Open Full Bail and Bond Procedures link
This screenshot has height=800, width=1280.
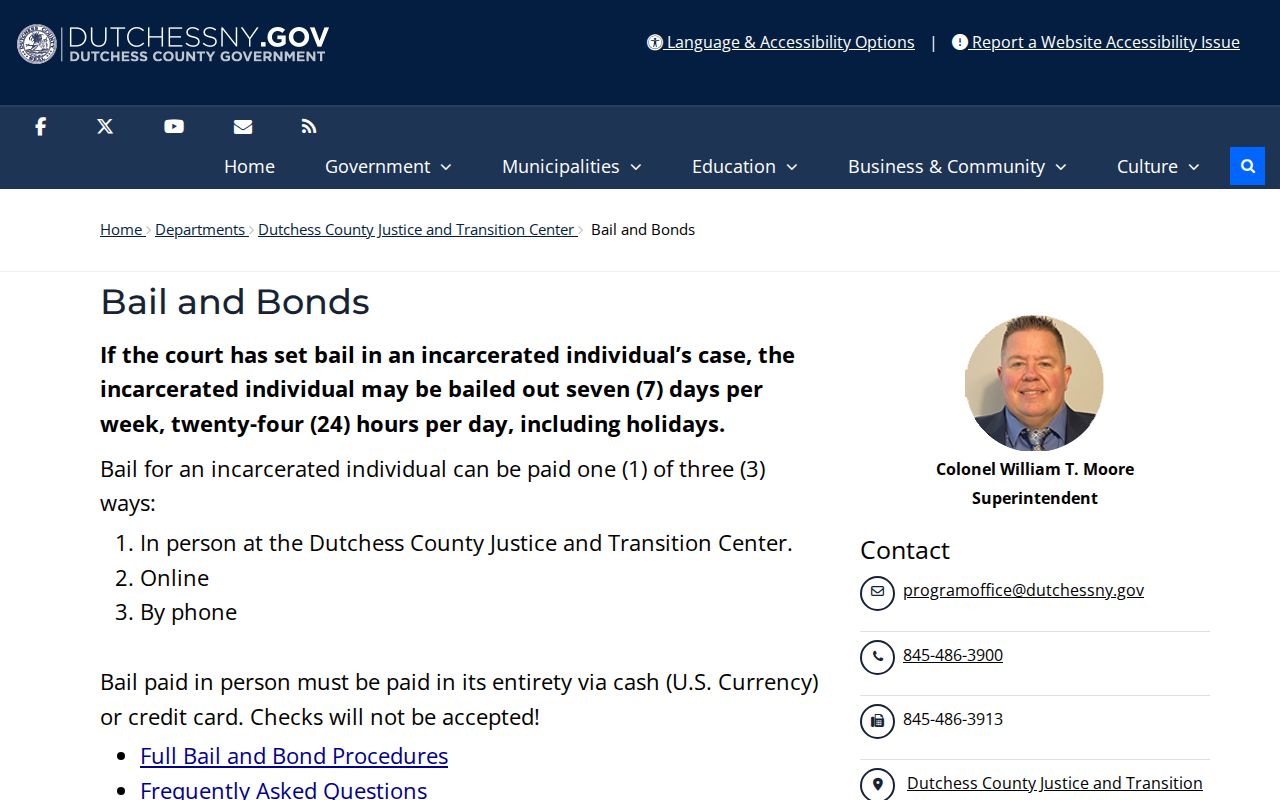tap(294, 755)
